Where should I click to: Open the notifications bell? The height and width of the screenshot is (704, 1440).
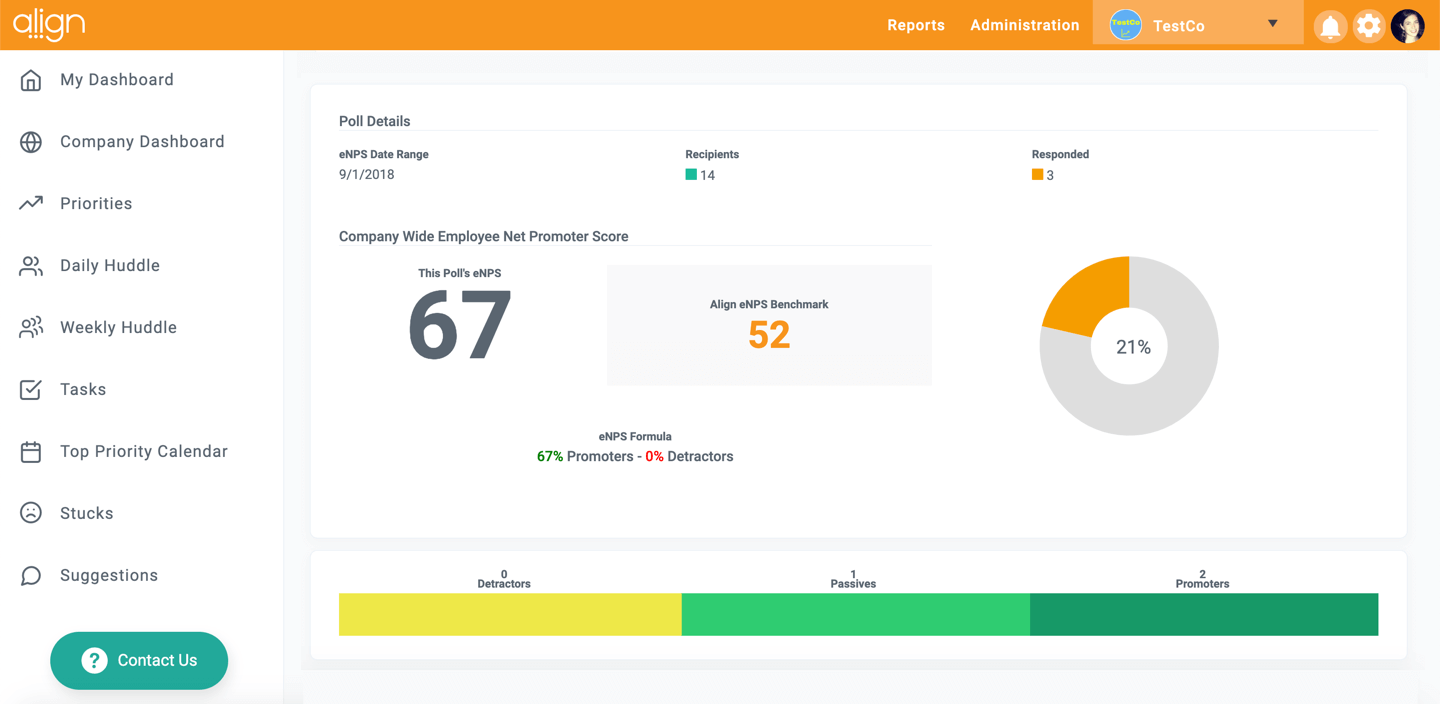(x=1330, y=26)
